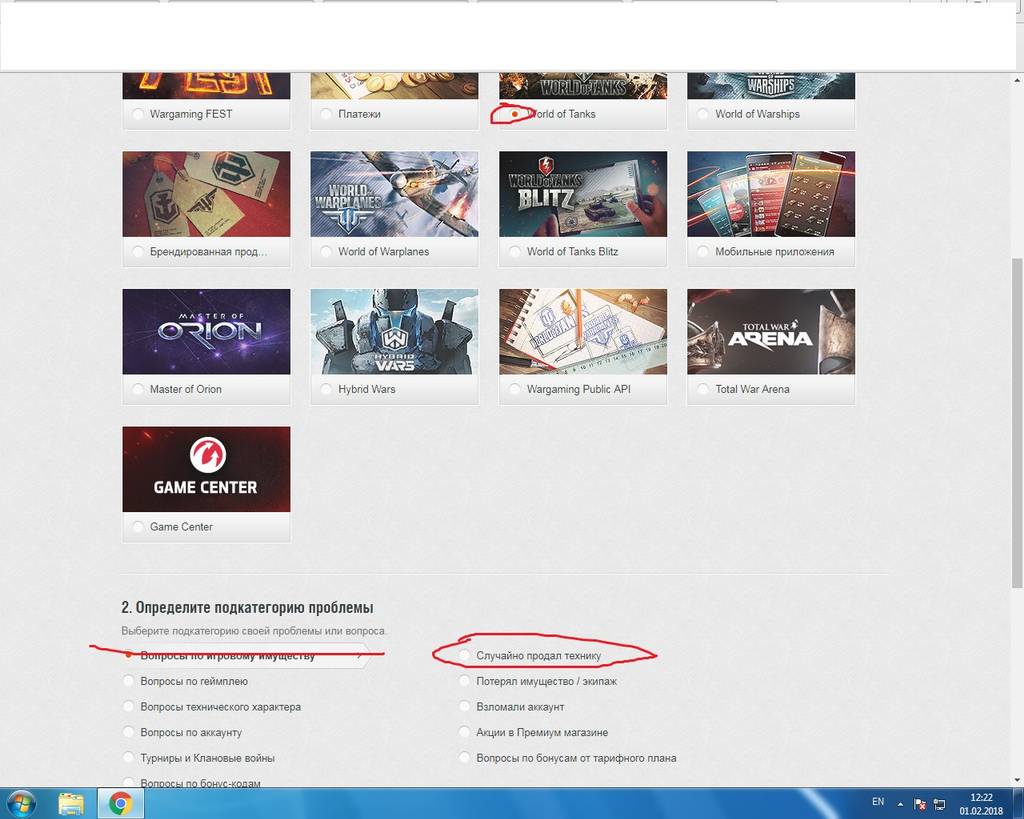Select Вопросы технического характера option
The width and height of the screenshot is (1024, 819).
[x=128, y=707]
